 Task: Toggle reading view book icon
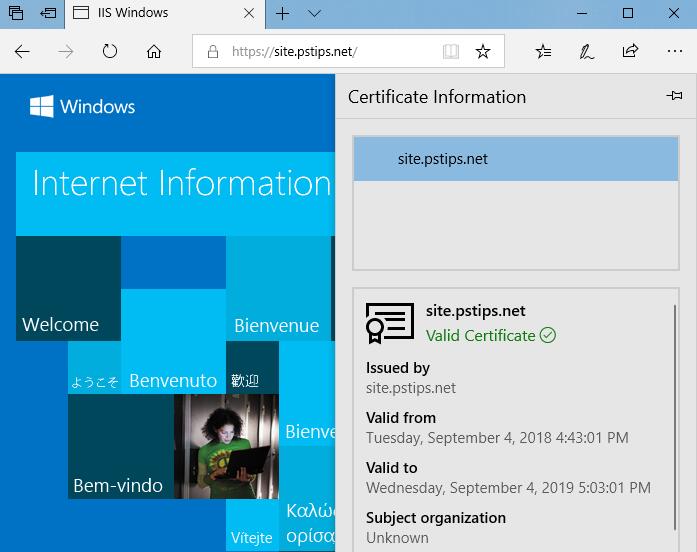[451, 52]
